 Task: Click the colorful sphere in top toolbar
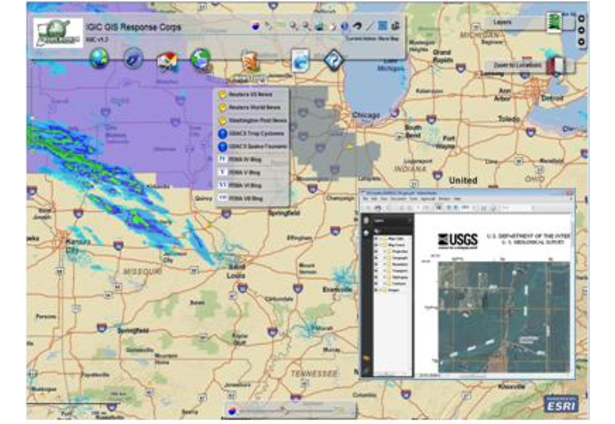tap(256, 26)
